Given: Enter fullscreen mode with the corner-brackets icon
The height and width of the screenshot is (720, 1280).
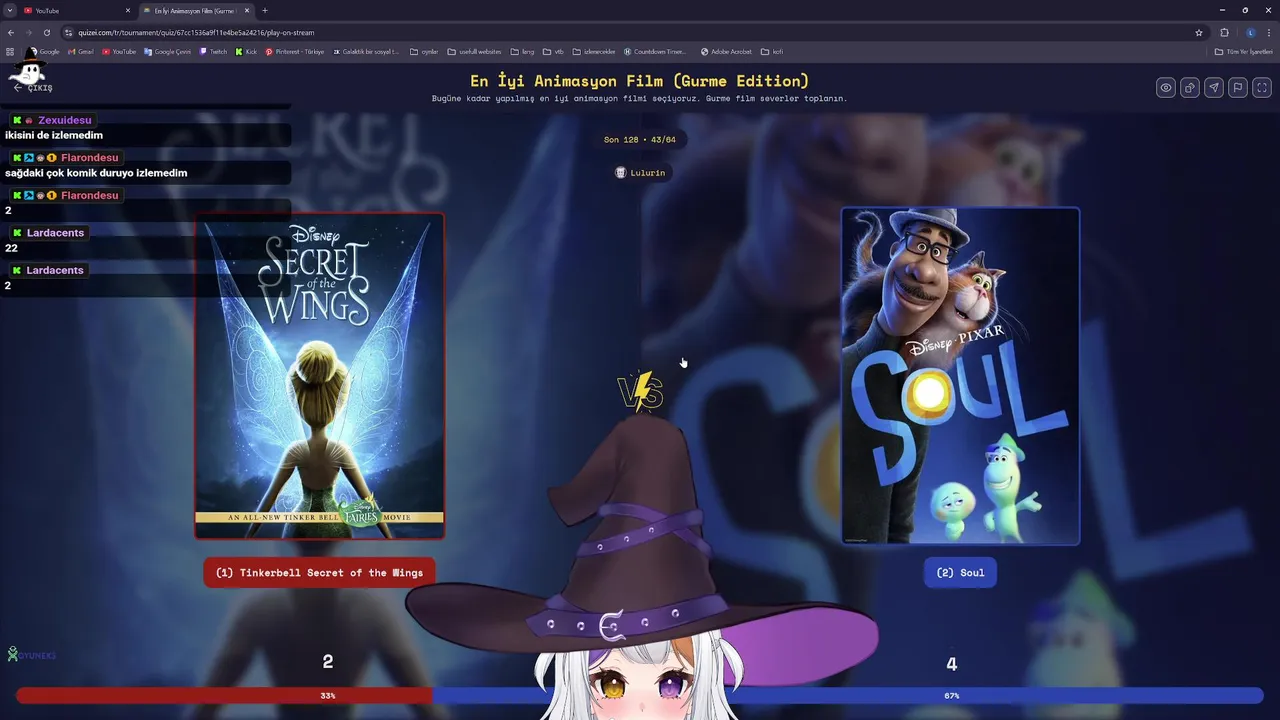Looking at the screenshot, I should (1262, 88).
